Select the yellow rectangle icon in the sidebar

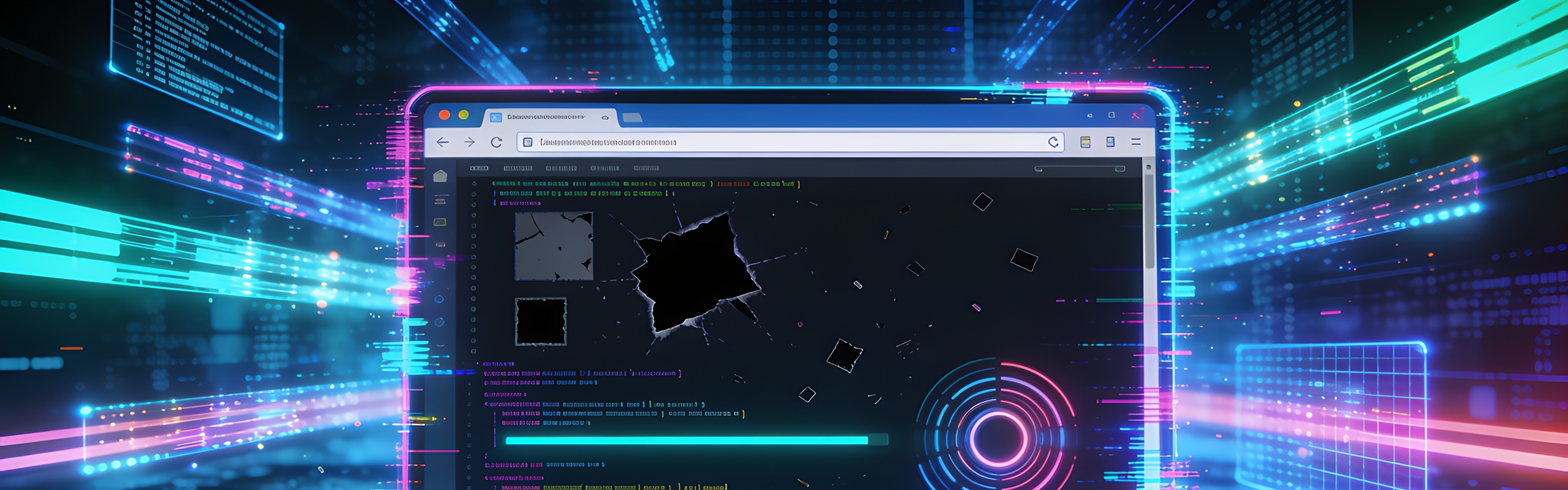click(440, 222)
